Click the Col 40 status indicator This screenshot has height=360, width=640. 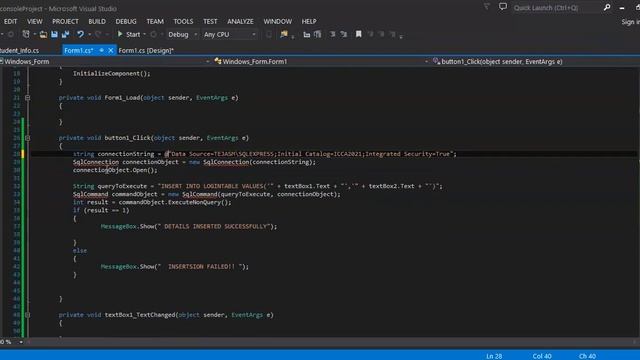542,356
